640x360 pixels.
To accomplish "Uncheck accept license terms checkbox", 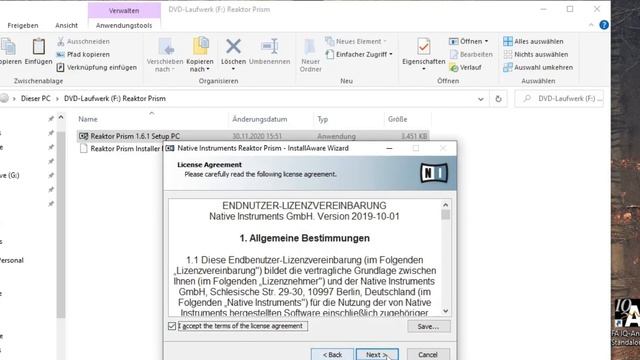I will [172, 326].
